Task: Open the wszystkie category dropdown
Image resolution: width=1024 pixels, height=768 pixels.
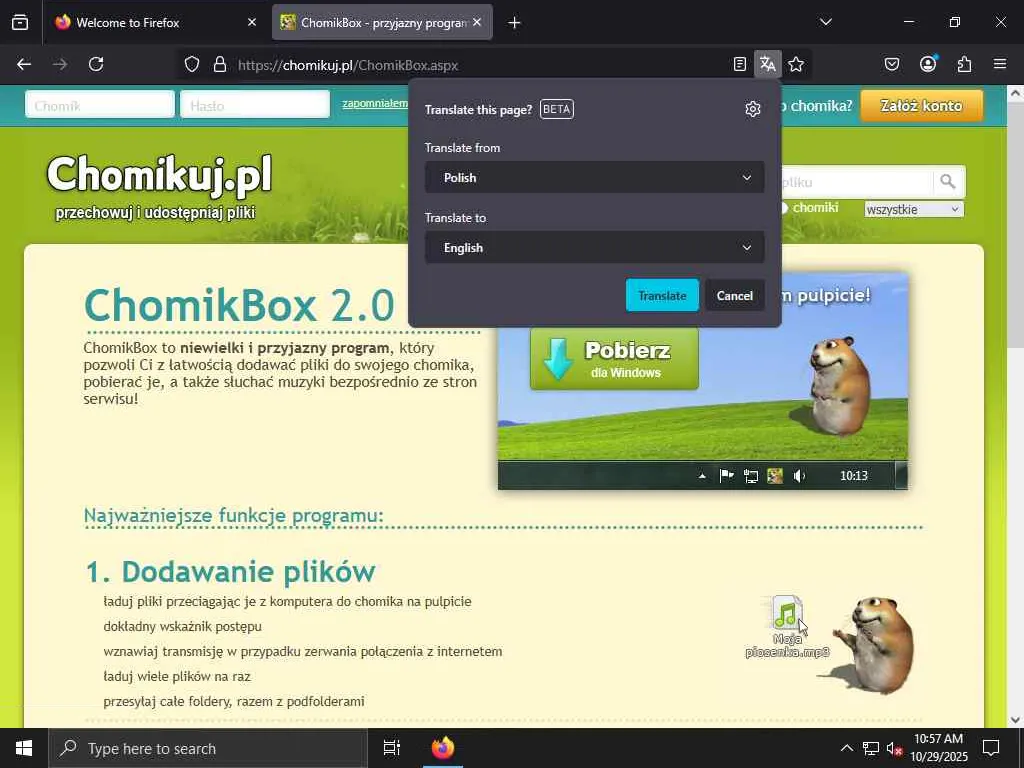Action: [914, 209]
